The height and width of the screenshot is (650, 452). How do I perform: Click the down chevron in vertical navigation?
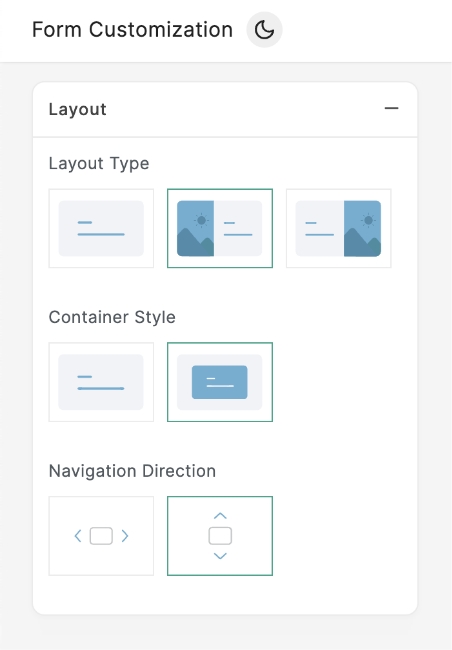220,556
